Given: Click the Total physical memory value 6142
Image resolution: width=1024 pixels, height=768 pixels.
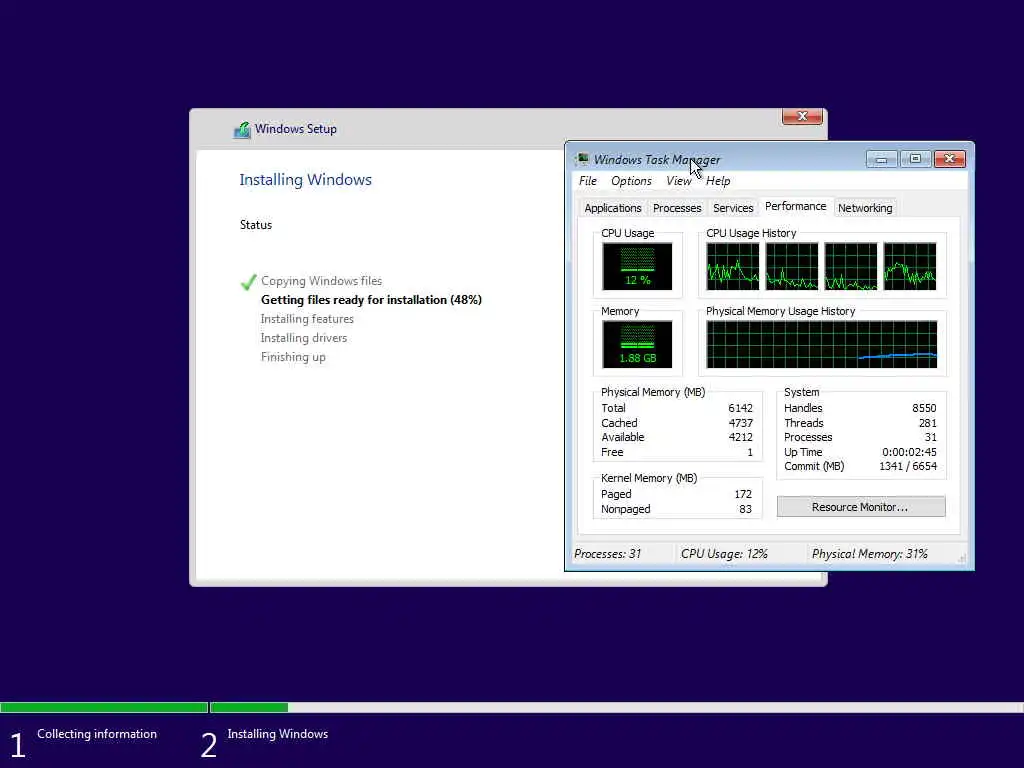Looking at the screenshot, I should coord(740,408).
